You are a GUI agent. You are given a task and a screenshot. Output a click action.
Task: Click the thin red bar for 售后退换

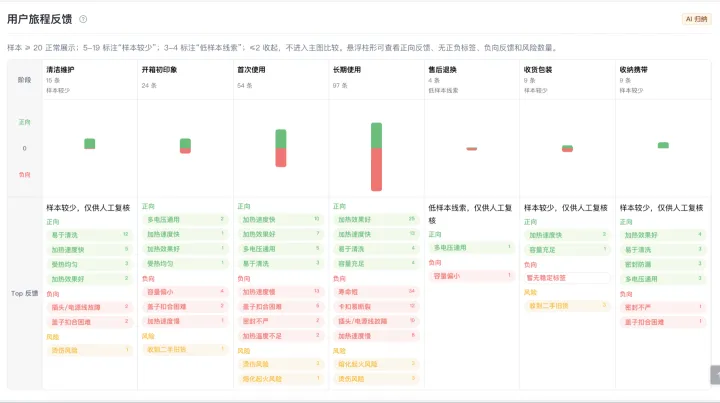click(472, 149)
